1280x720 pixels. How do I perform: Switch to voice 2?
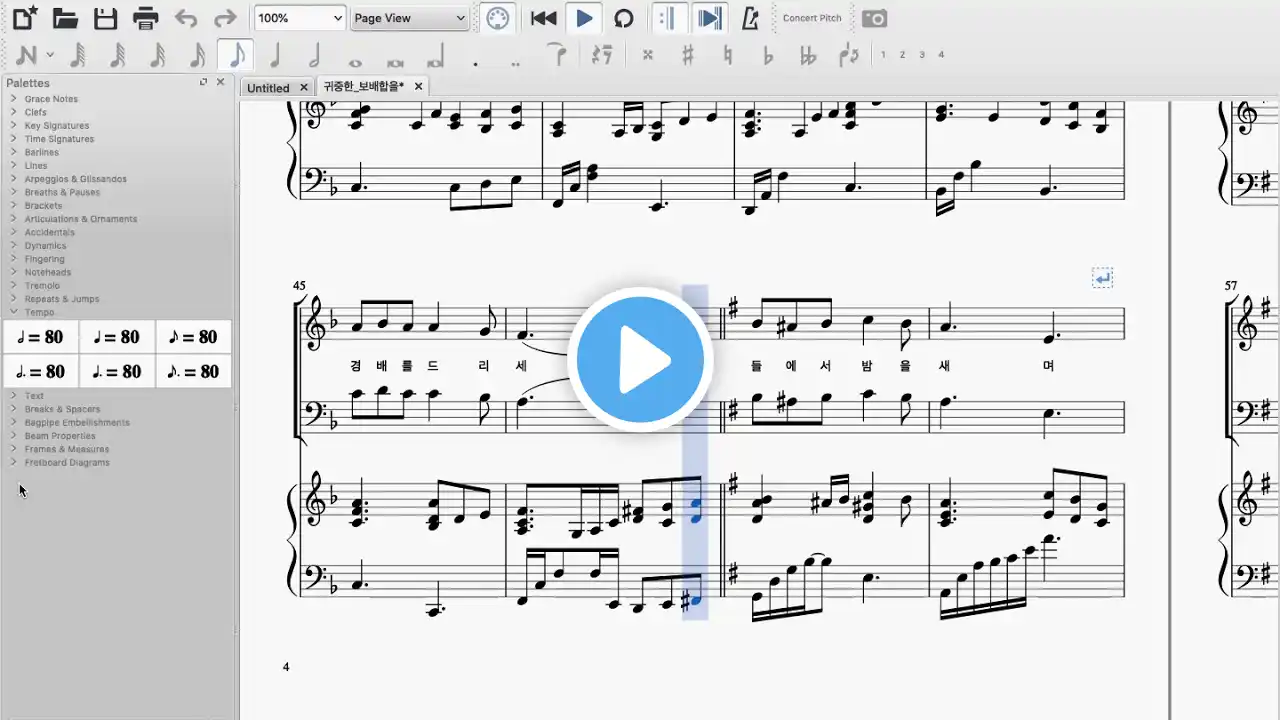coord(902,55)
